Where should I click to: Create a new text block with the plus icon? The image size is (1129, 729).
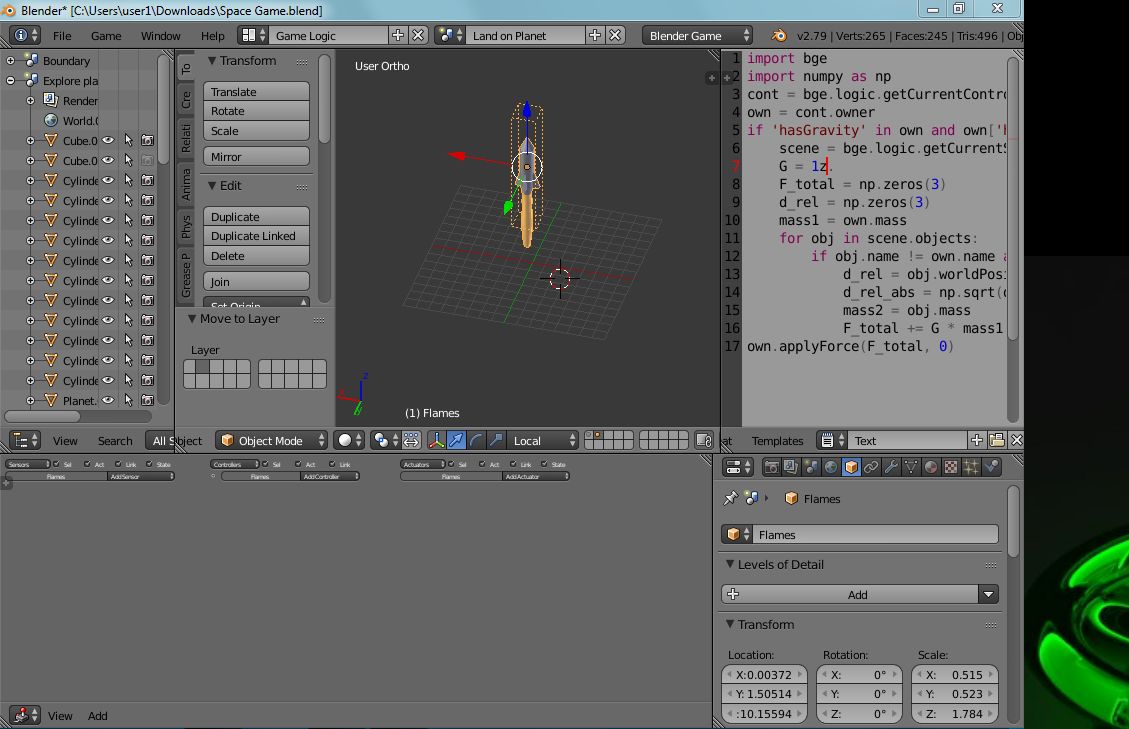coord(977,440)
